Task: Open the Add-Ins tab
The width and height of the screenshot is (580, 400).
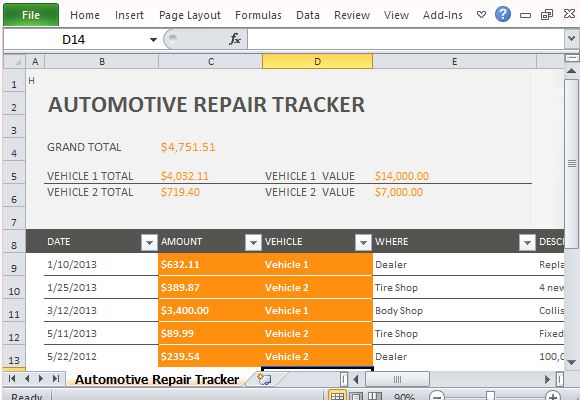Action: click(x=442, y=15)
